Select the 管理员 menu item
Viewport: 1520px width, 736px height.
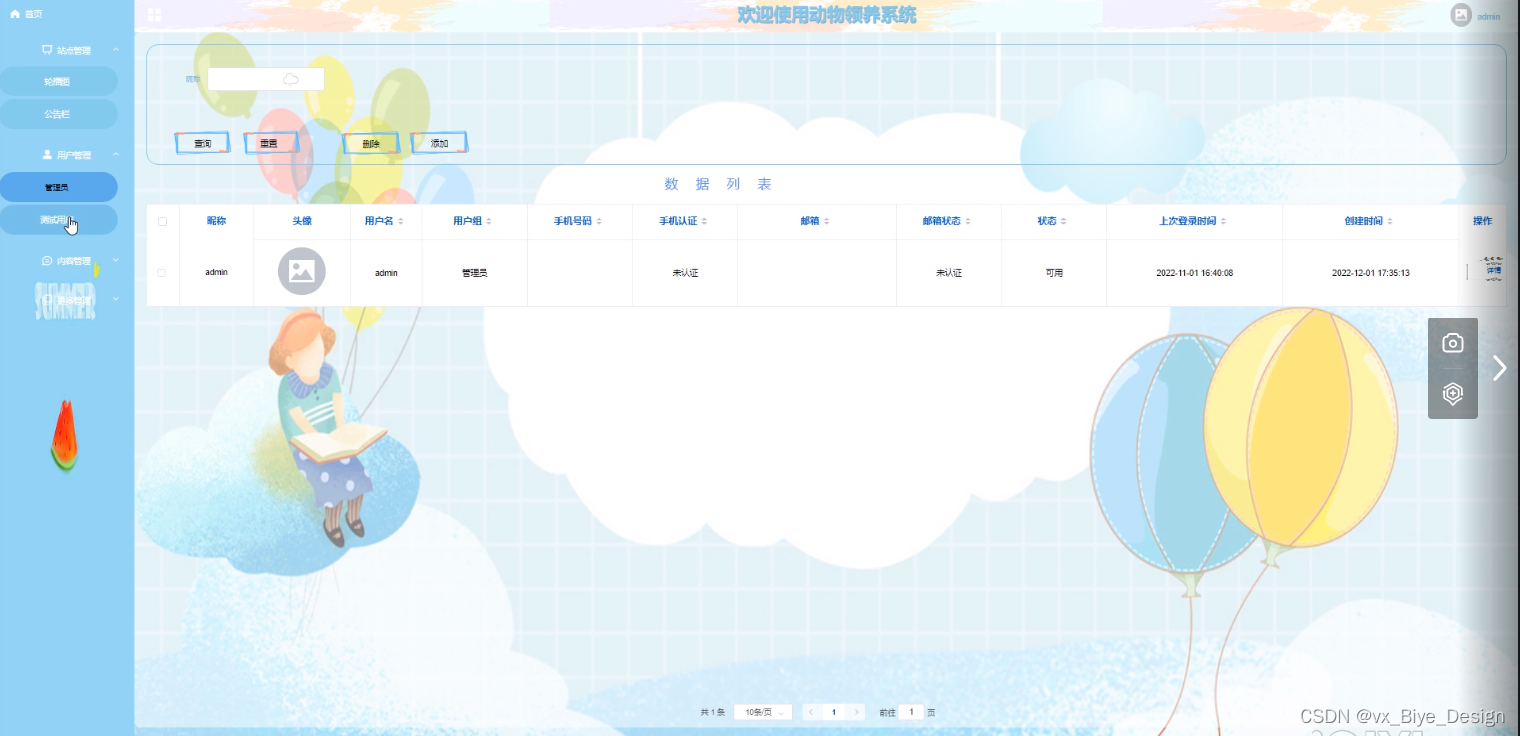coord(59,187)
